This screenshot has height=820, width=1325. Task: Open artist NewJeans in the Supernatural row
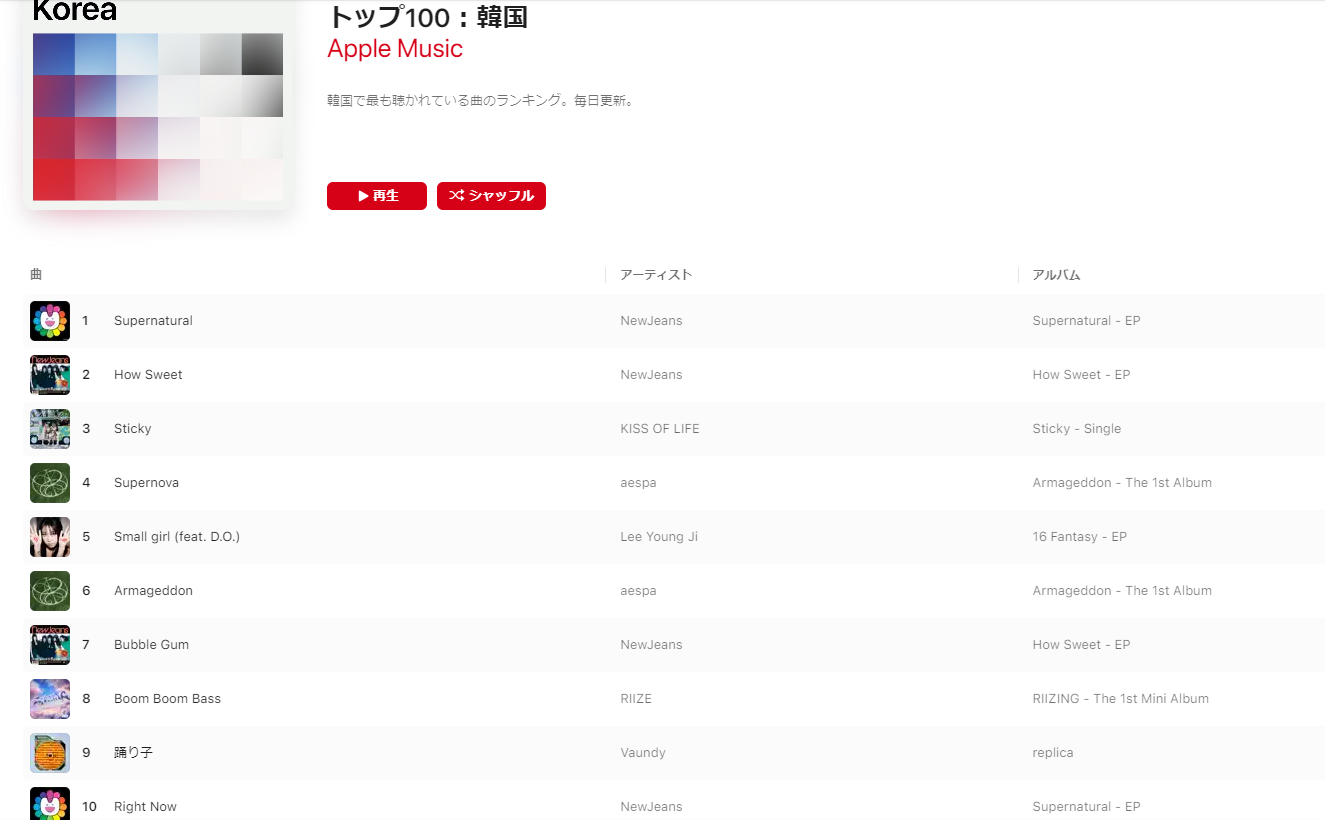click(651, 321)
